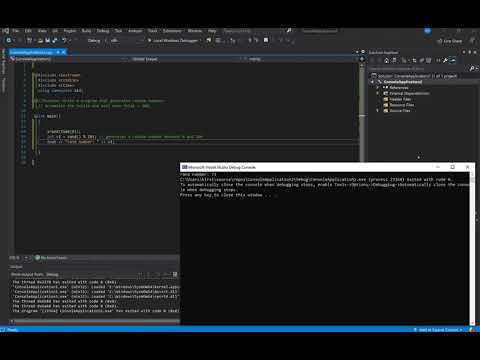The height and width of the screenshot is (360, 480).
Task: Click the editor zoom percentage dropdown
Action: (20, 258)
